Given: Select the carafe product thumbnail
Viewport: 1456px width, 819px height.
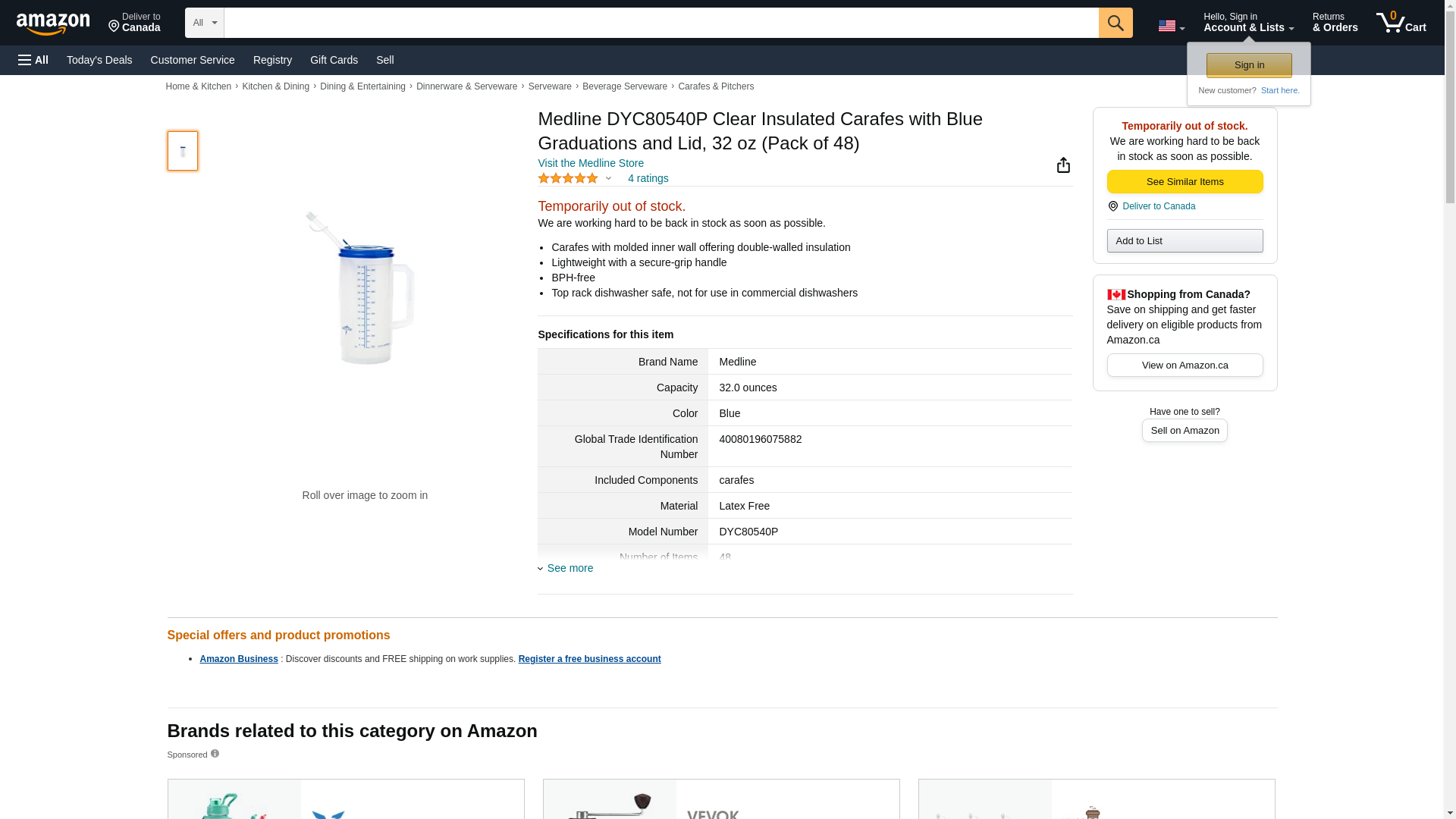Looking at the screenshot, I should 183,151.
